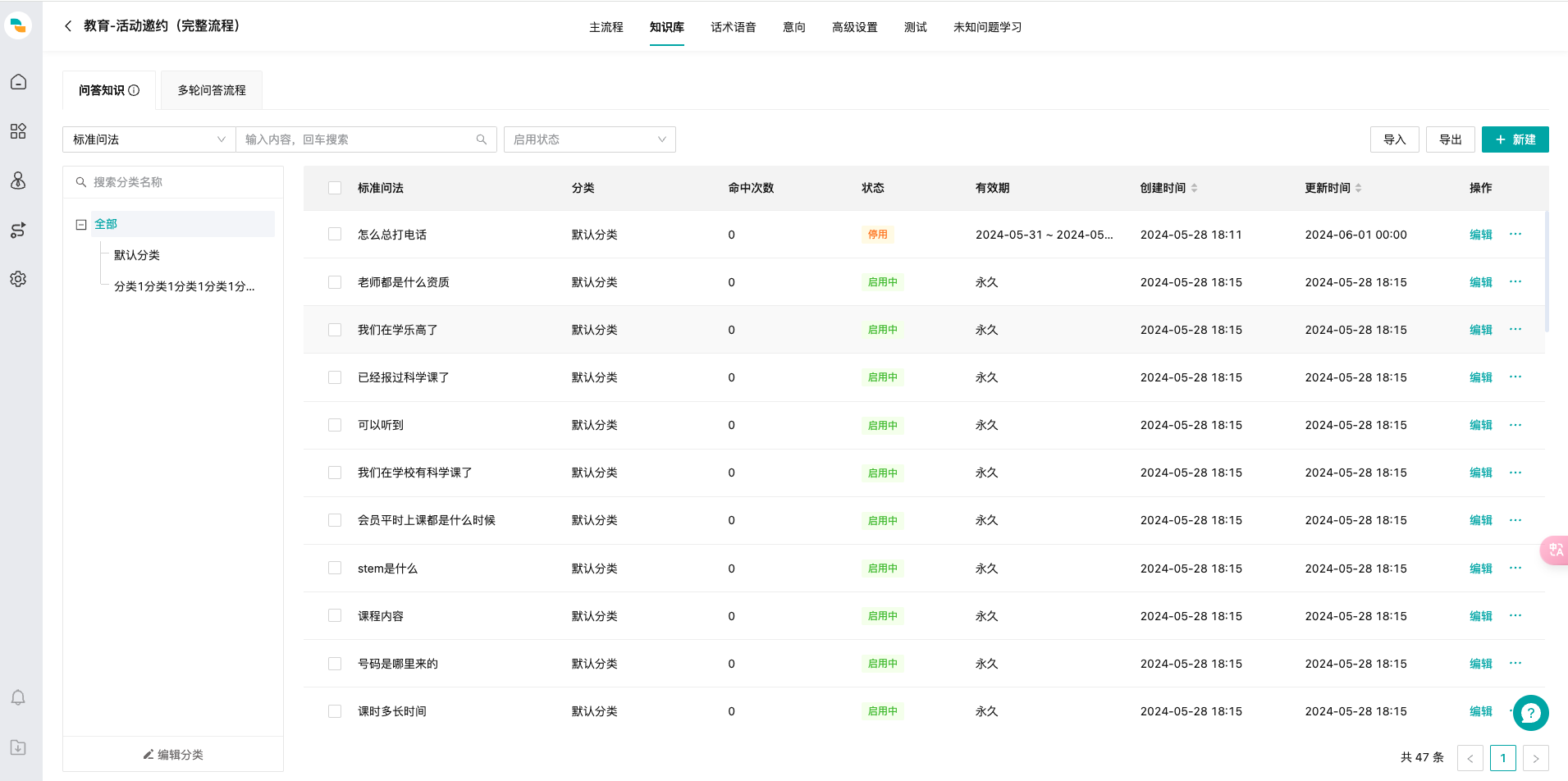Check the box for 我们在学校有科学课了
This screenshot has height=781, width=1568.
(x=335, y=473)
